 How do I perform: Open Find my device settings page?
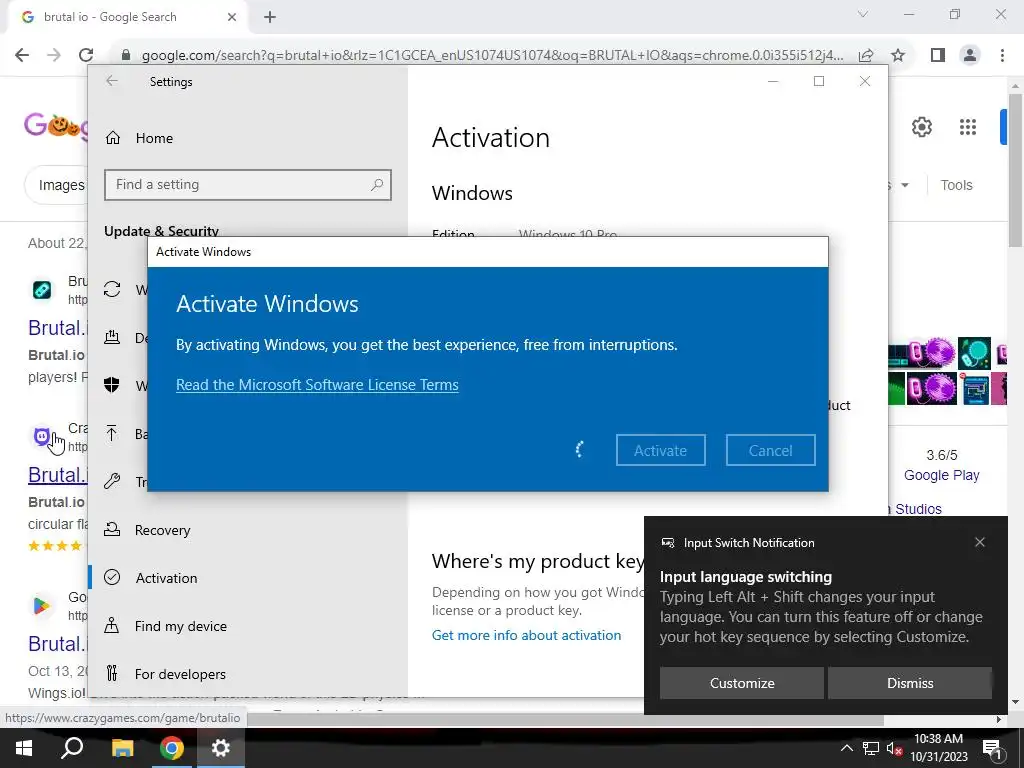tap(180, 626)
